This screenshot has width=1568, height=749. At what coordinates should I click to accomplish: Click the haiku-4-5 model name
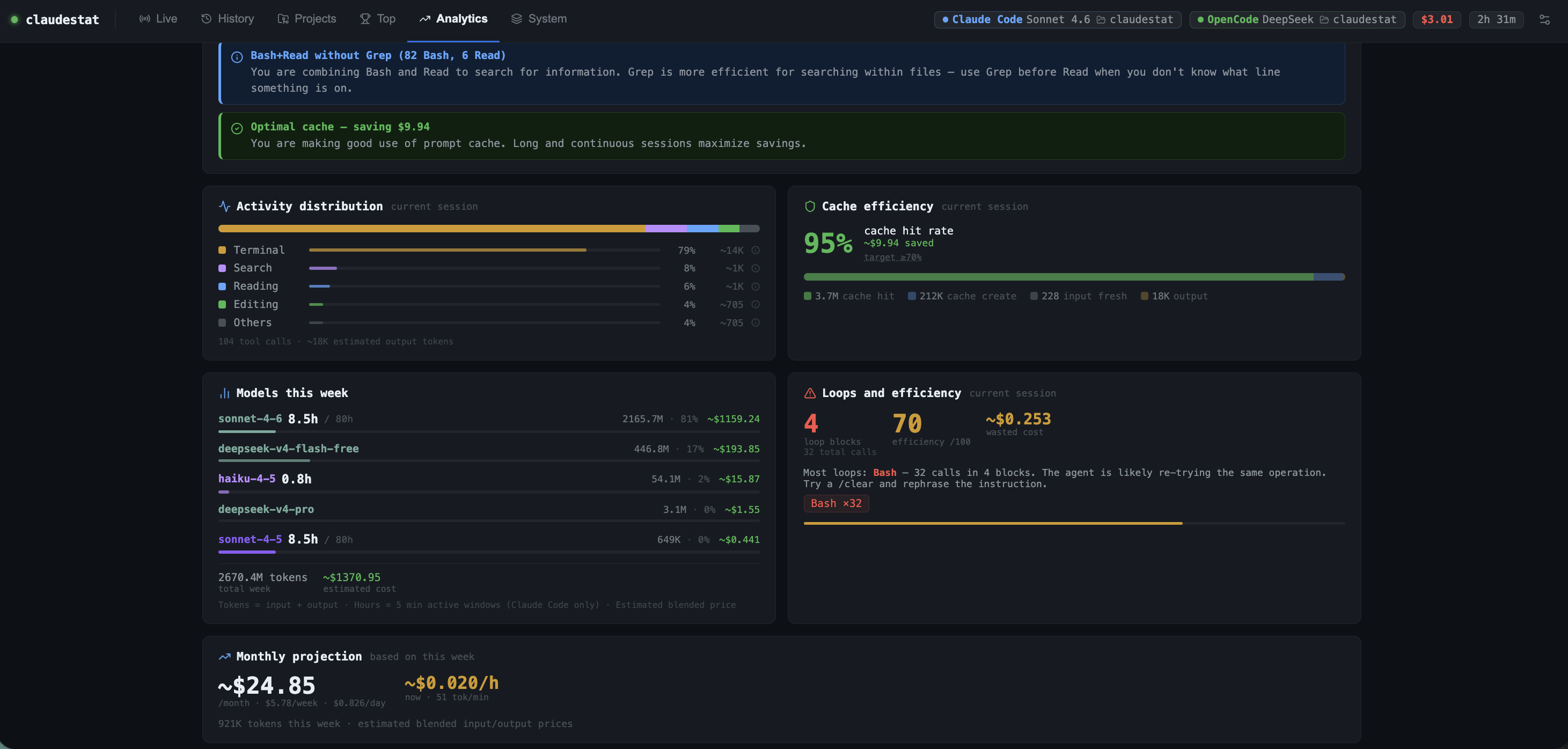pos(246,479)
